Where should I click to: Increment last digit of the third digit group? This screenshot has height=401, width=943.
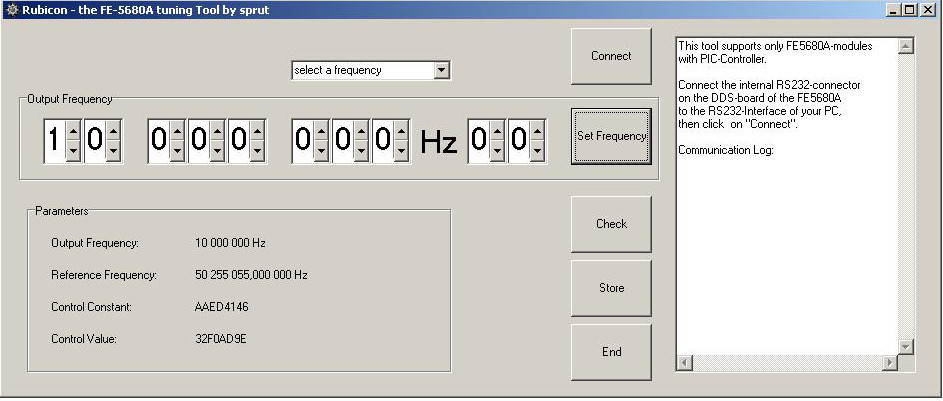402,131
